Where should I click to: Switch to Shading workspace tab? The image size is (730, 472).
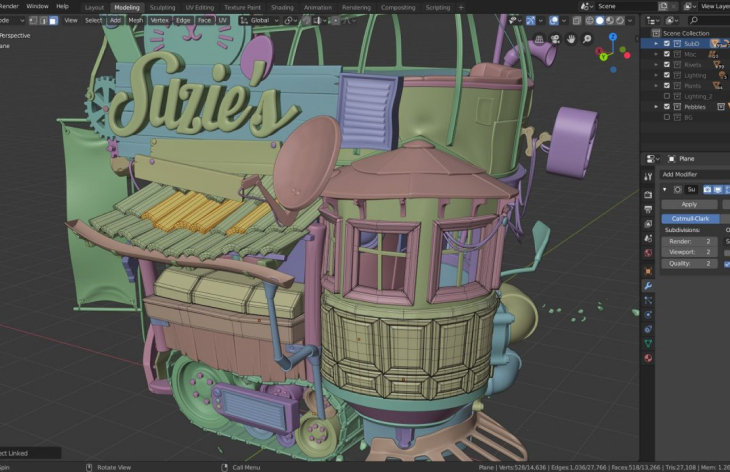282,7
